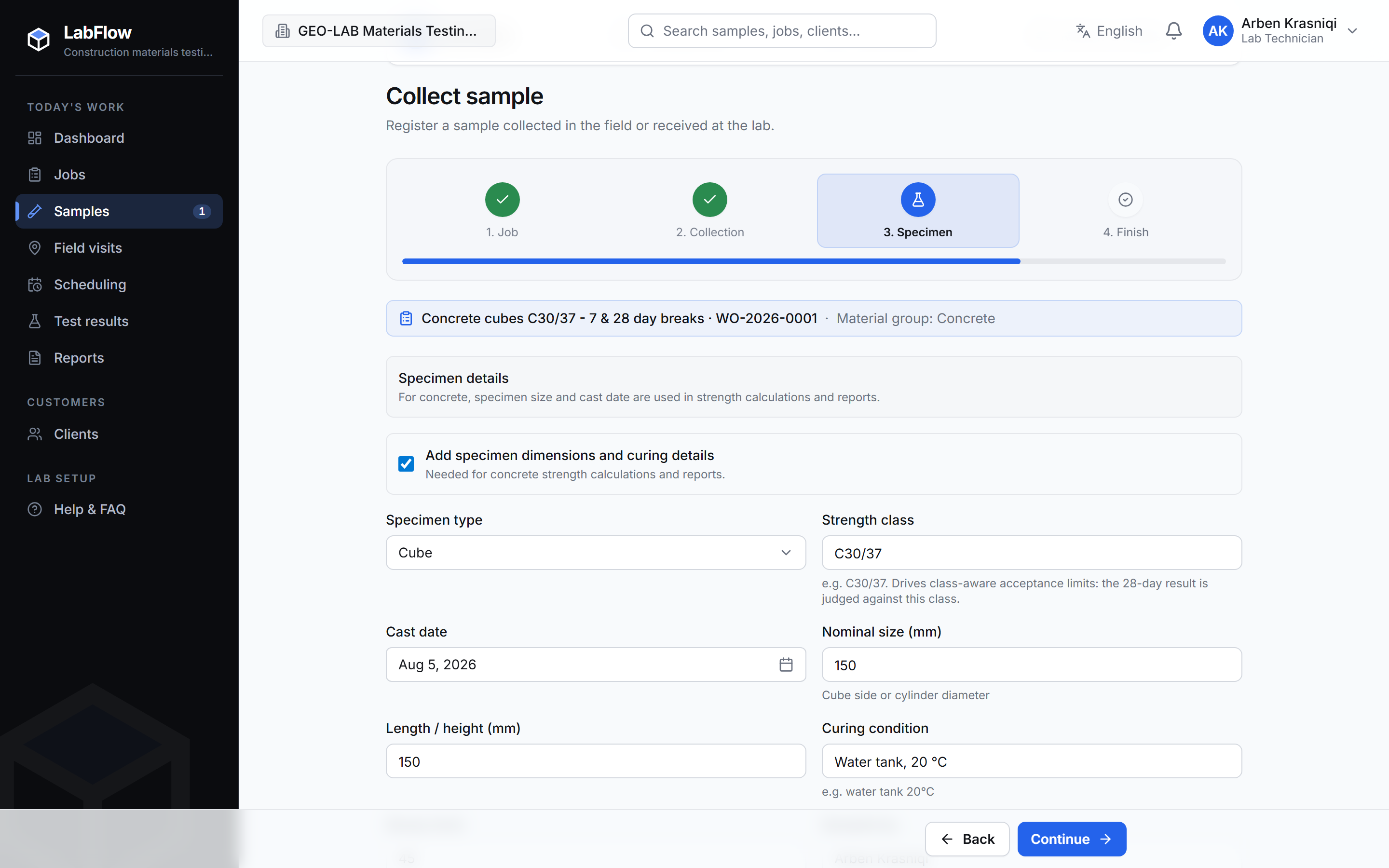Viewport: 1389px width, 868px height.
Task: Open the GEO-LAB Materials Testing lab selector
Action: pyautogui.click(x=379, y=31)
